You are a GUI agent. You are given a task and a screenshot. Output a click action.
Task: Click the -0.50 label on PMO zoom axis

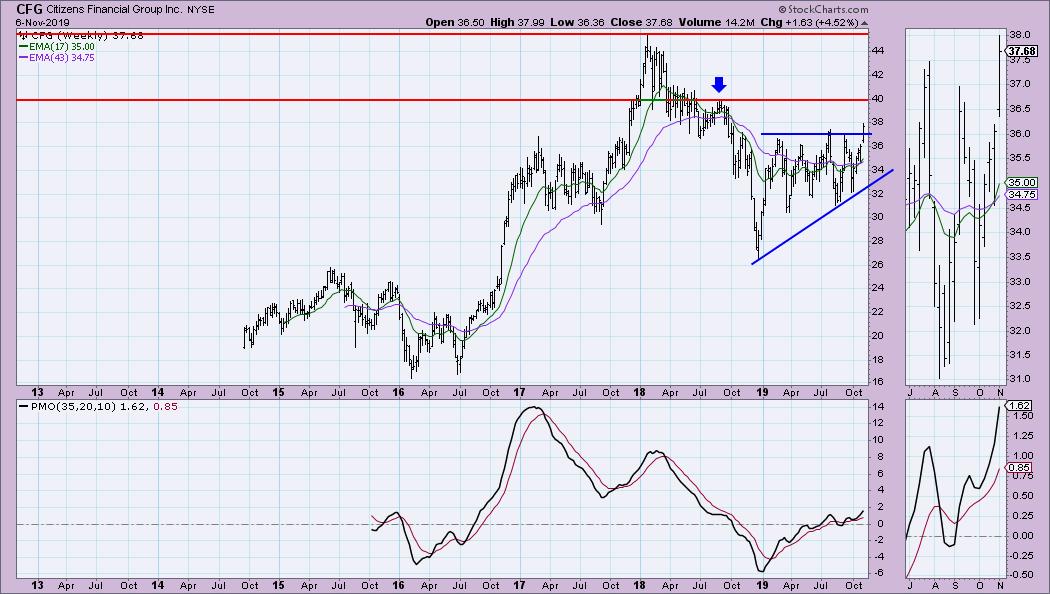click(1020, 575)
